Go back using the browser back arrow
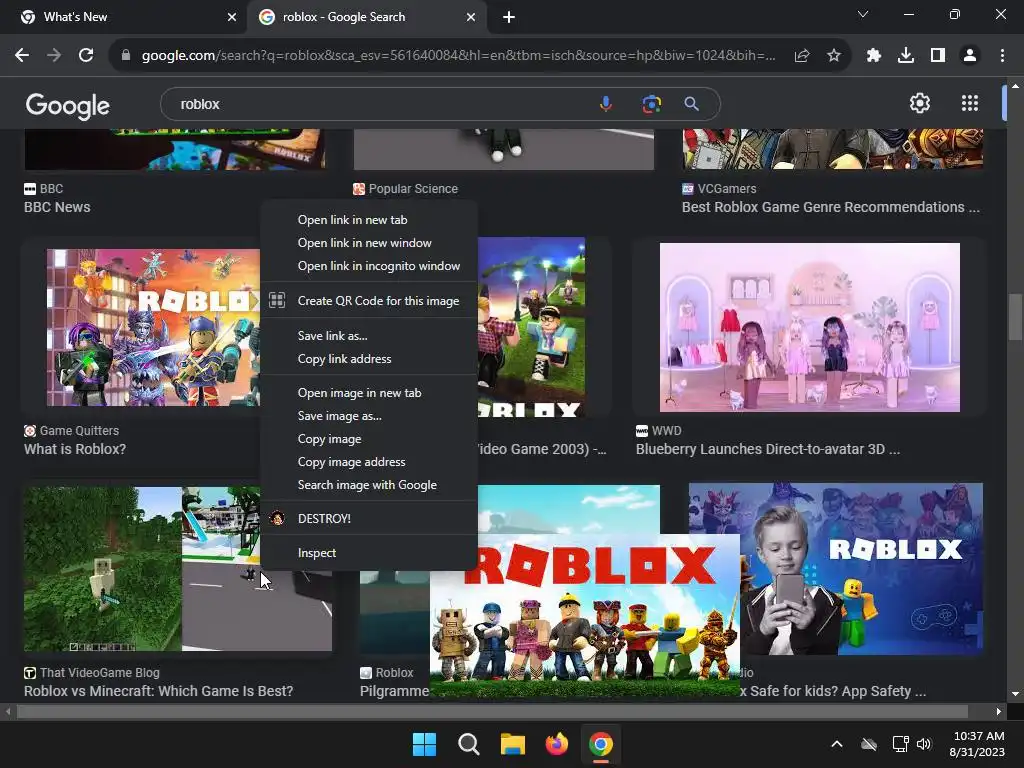The width and height of the screenshot is (1024, 768). click(22, 56)
